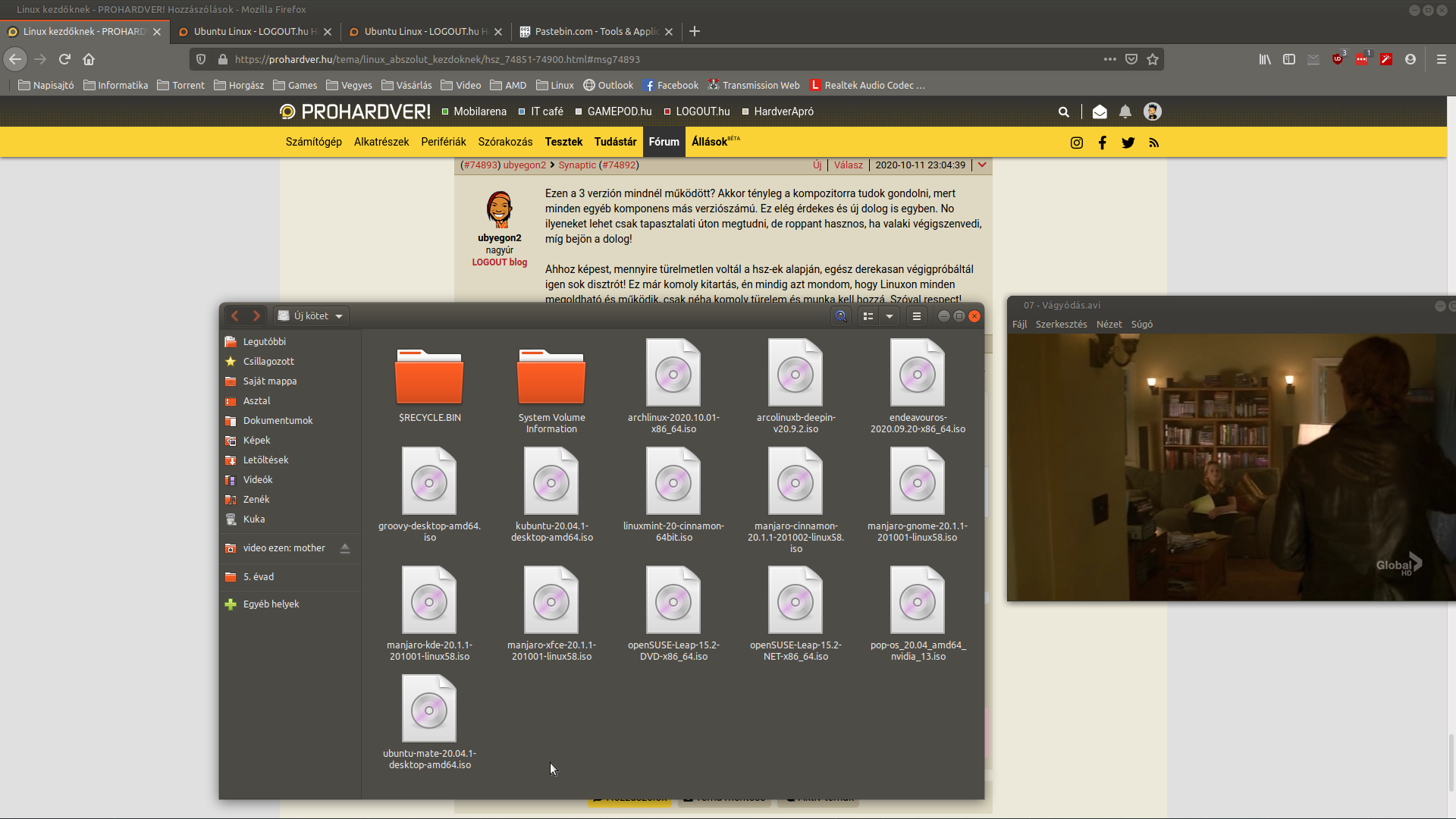Open file manager view options dropdown arrow
This screenshot has height=819, width=1456.
point(890,316)
